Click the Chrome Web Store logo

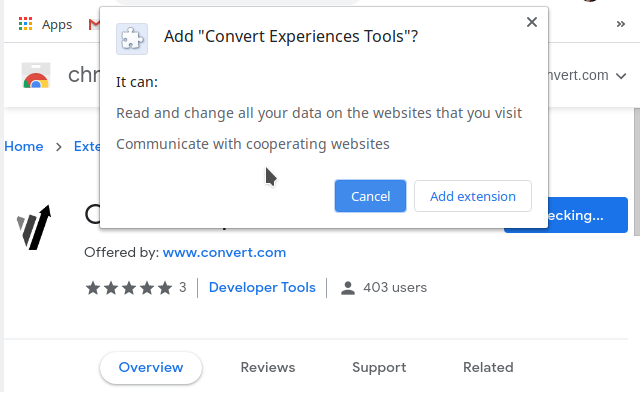tap(36, 76)
